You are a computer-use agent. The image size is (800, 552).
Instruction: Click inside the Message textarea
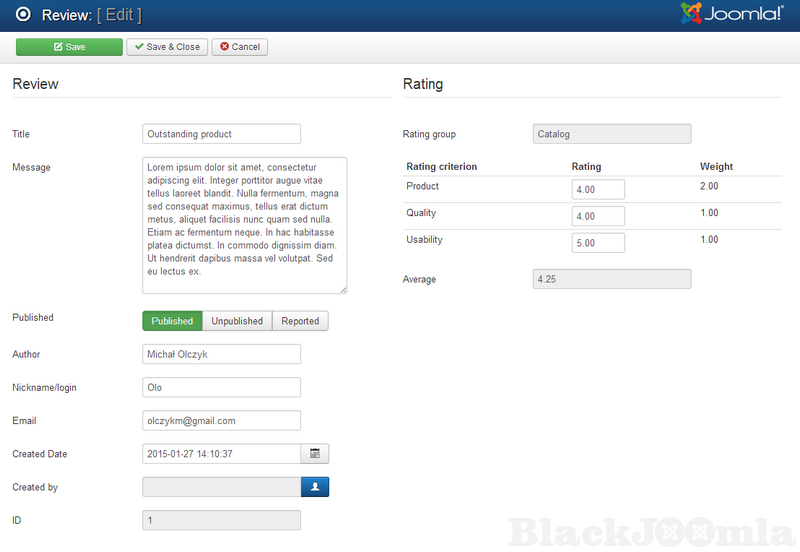244,225
